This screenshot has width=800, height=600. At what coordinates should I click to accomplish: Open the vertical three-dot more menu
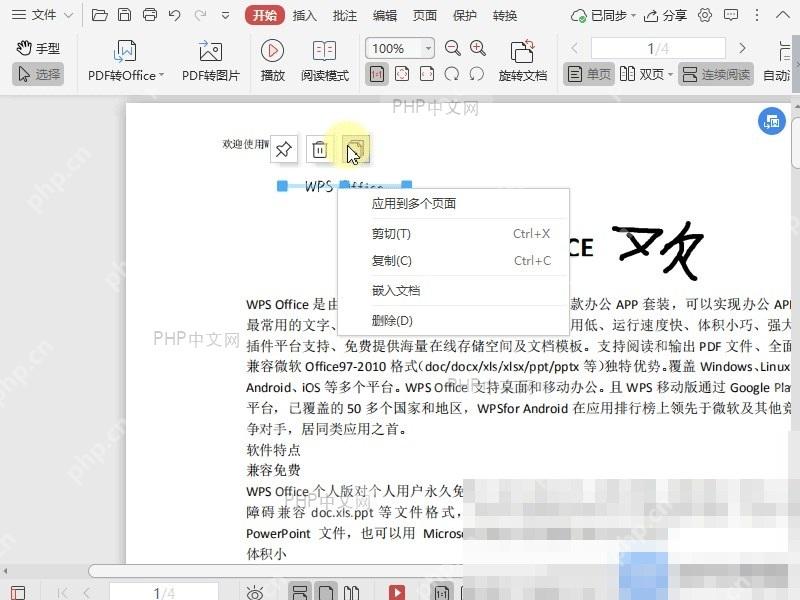click(757, 15)
